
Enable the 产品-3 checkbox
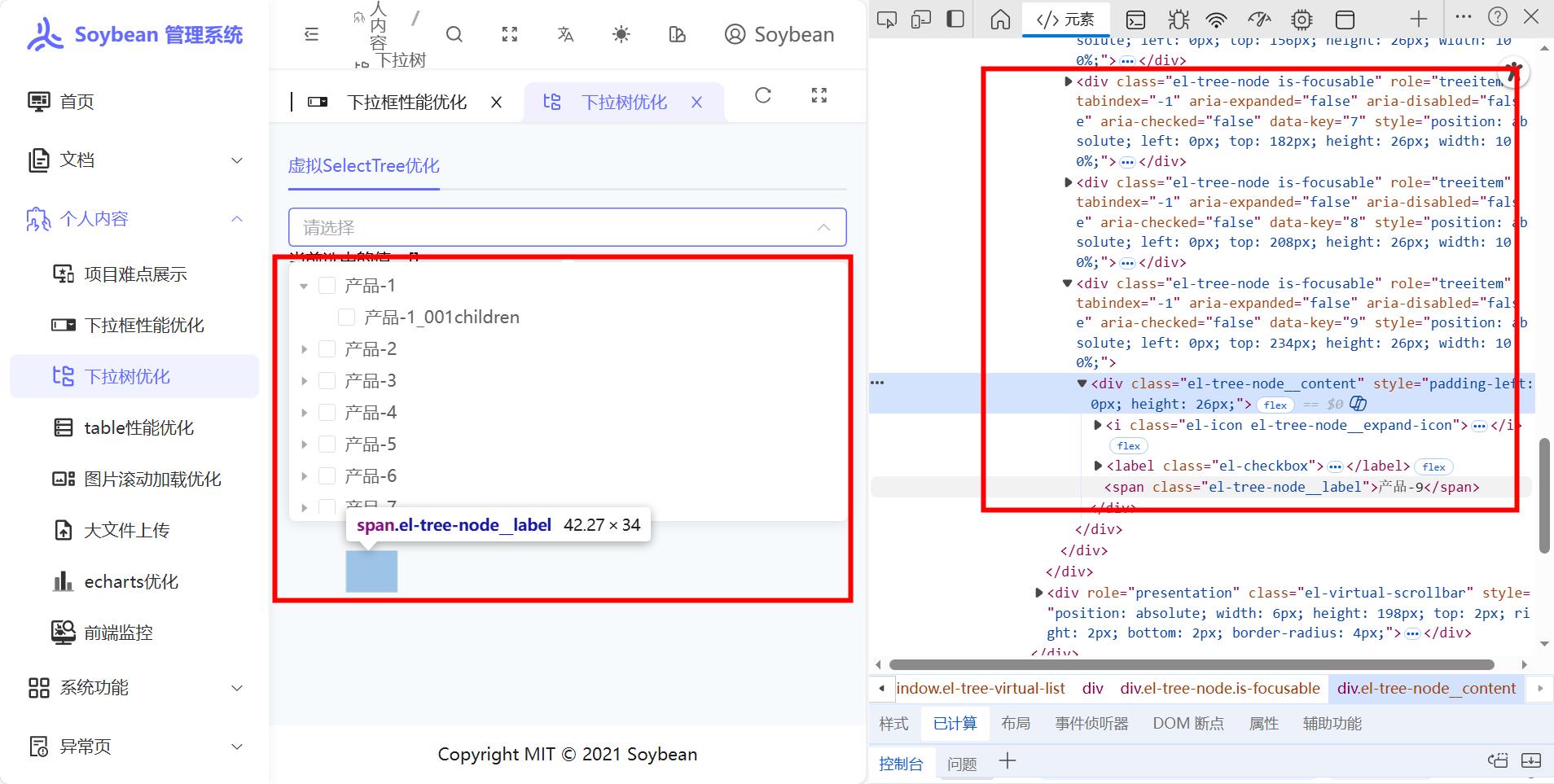tap(327, 381)
